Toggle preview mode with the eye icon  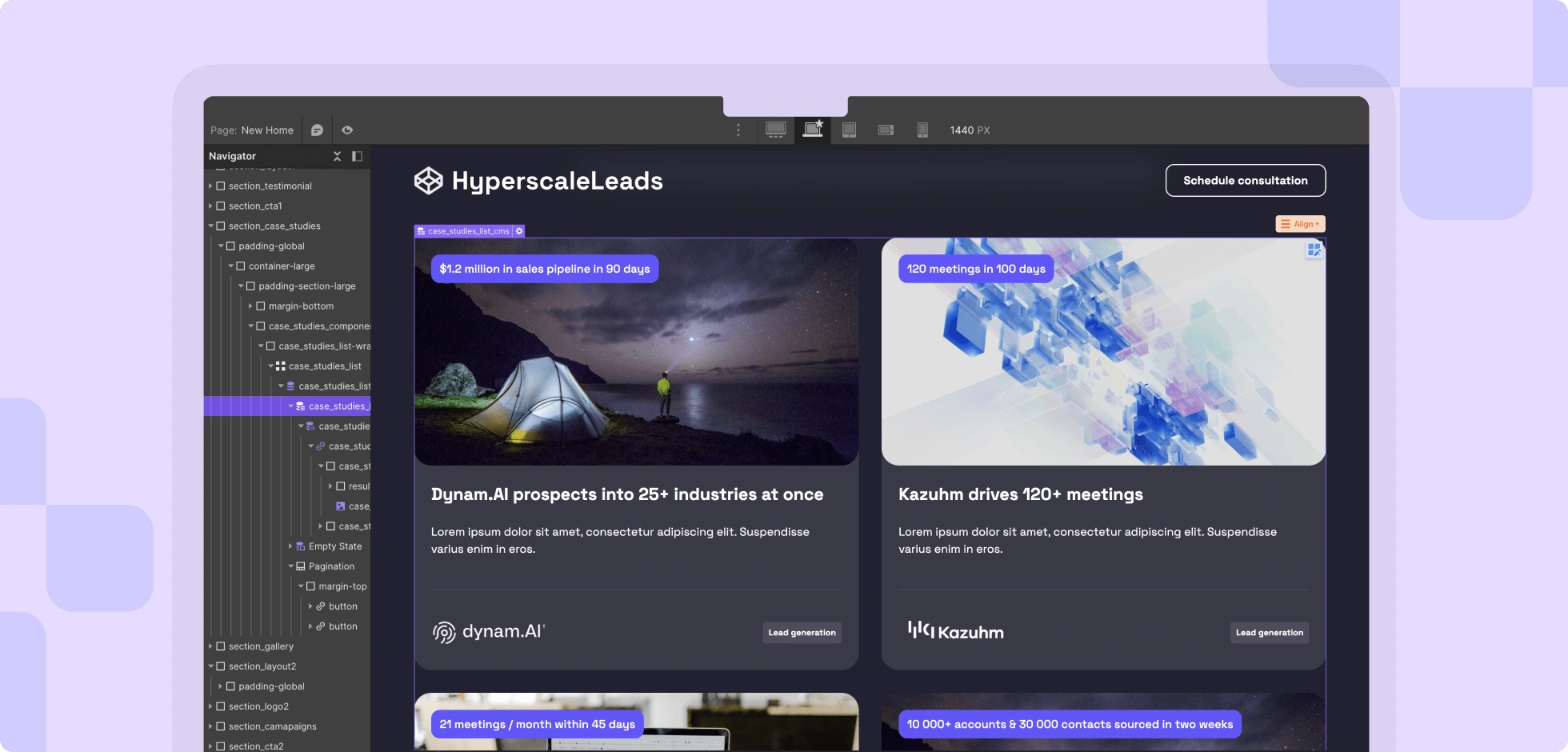point(347,130)
